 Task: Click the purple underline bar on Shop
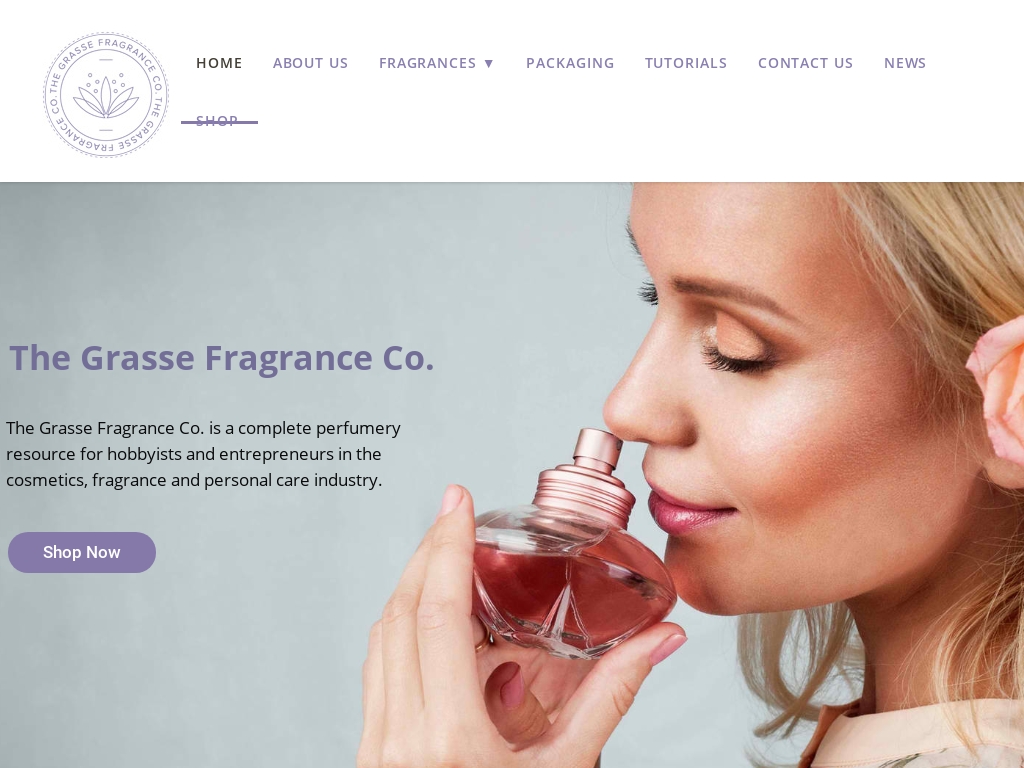pos(219,122)
